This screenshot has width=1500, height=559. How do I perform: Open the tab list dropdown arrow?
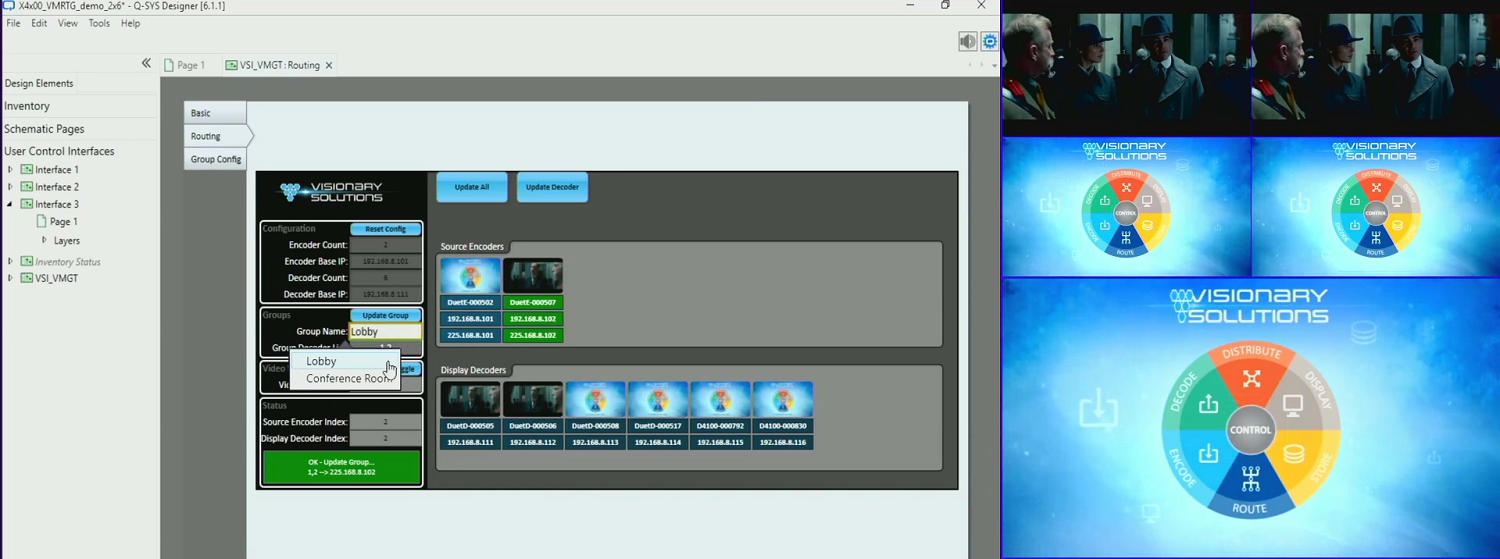click(x=994, y=66)
